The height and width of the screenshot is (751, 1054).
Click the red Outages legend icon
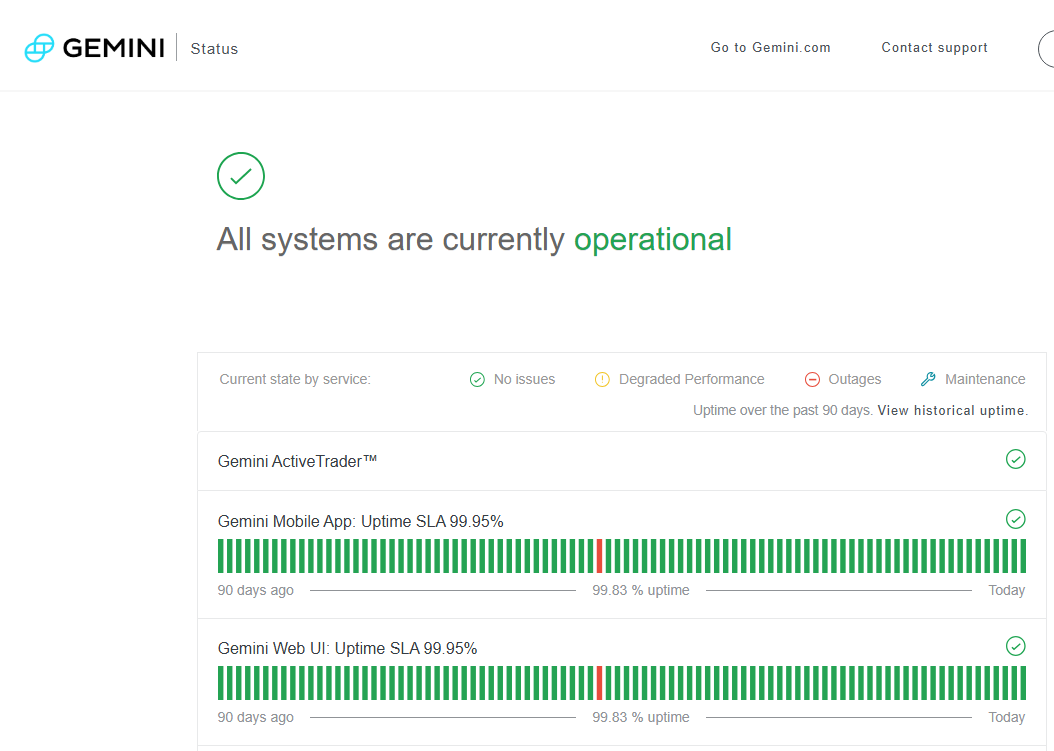812,379
